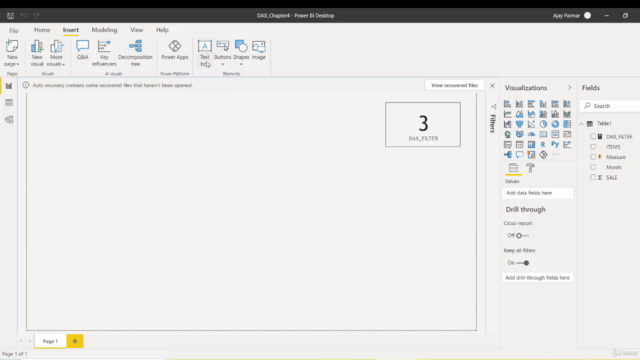Open the New page dropdown
The width and height of the screenshot is (640, 360).
pos(12,64)
